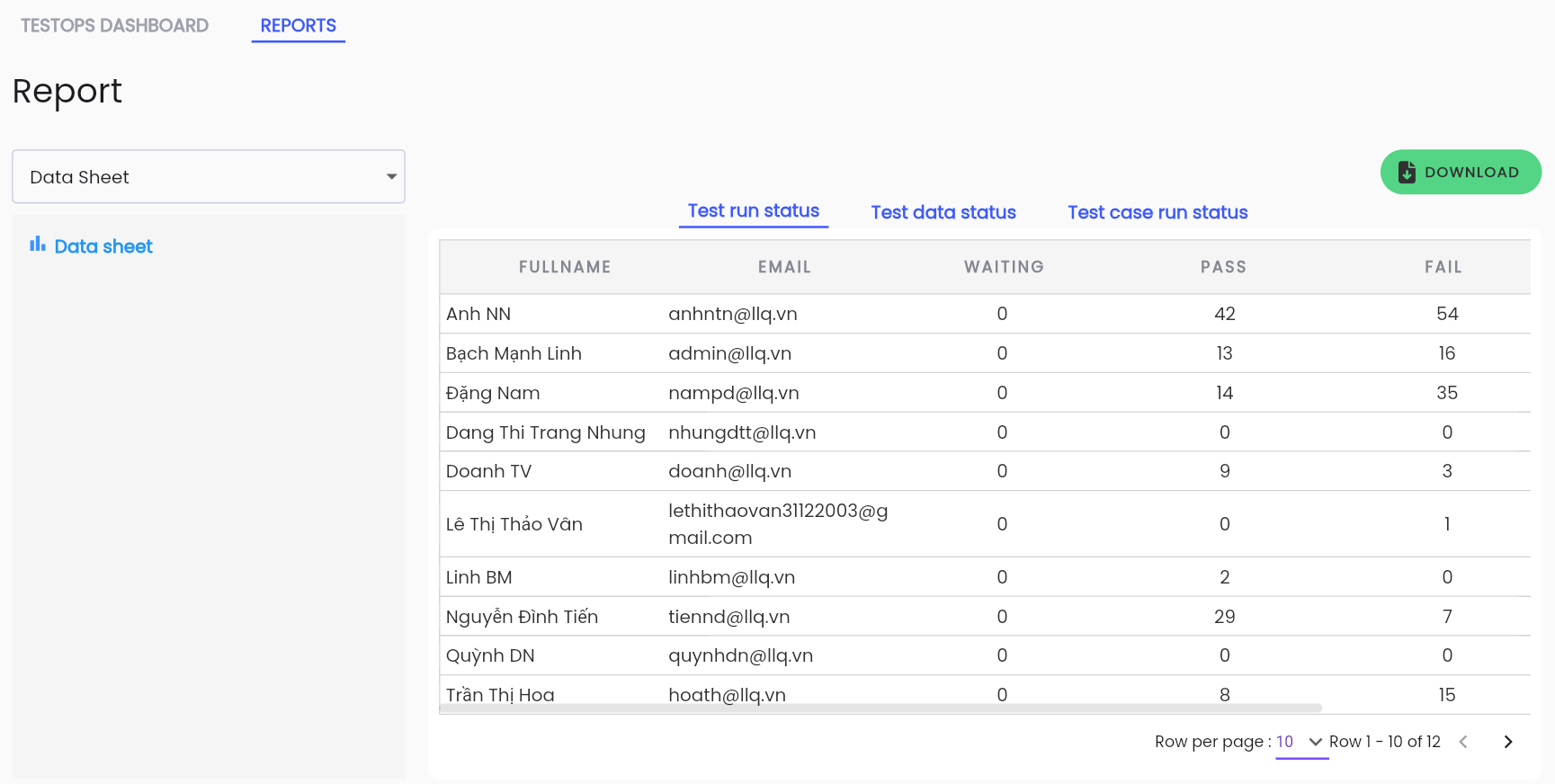Viewport: 1555px width, 784px height.
Task: Select the email nampd@llq.vn
Action: click(734, 393)
